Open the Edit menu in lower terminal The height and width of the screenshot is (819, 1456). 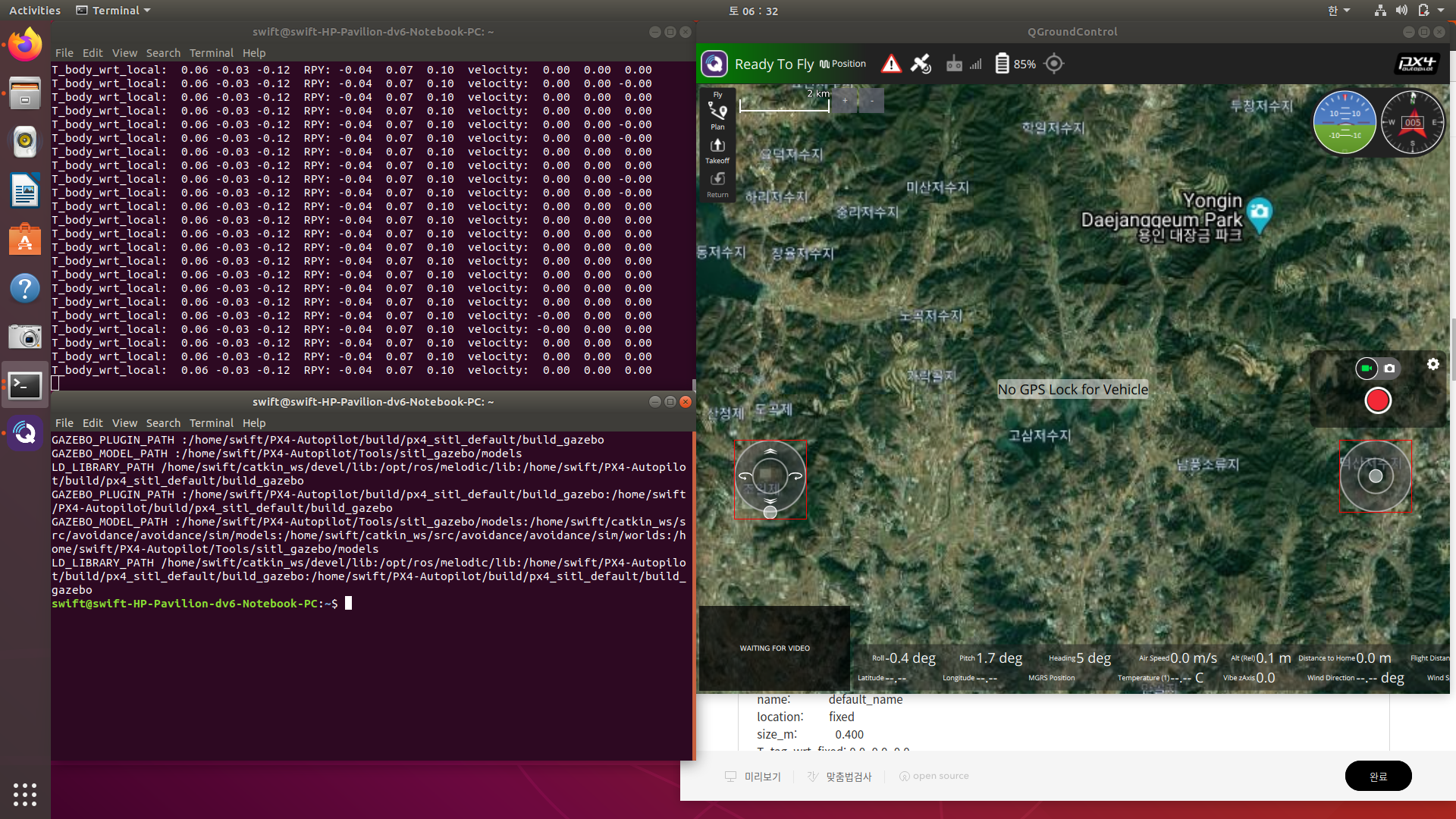coord(93,423)
